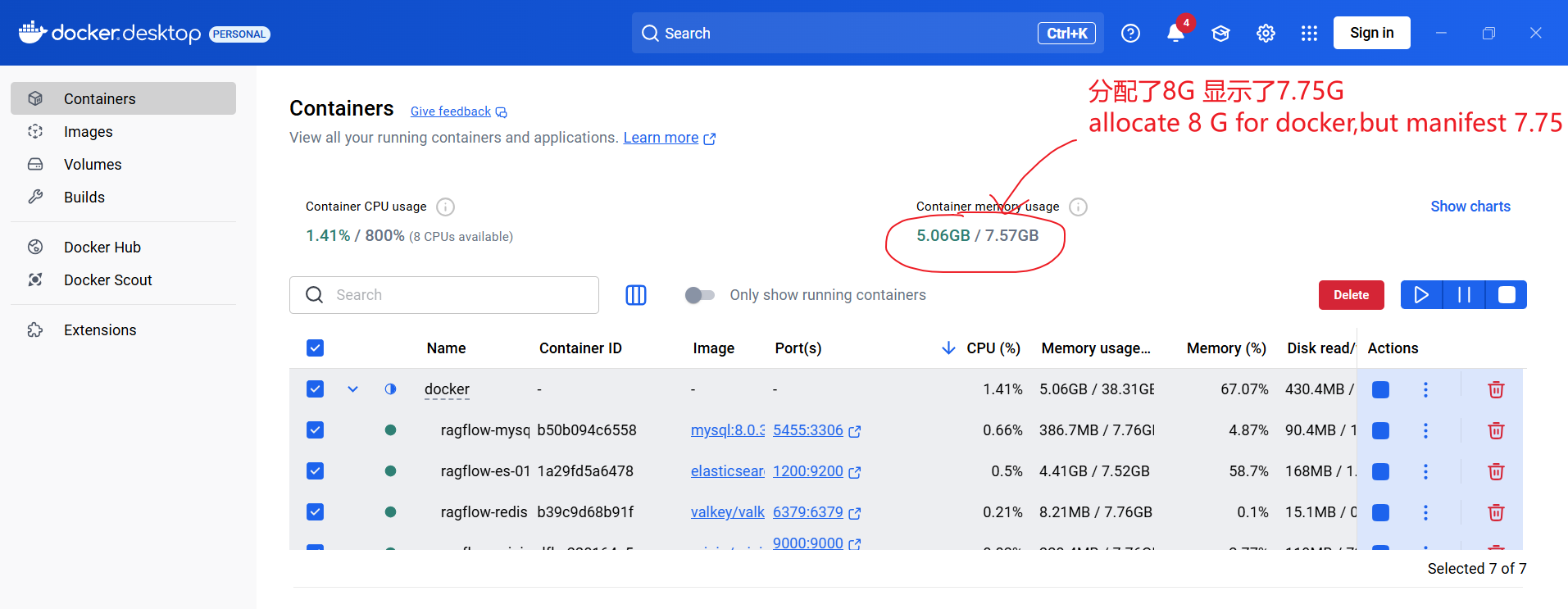Click the CPU usage info icon
Viewport: 1568px width, 609px height.
pos(445,207)
